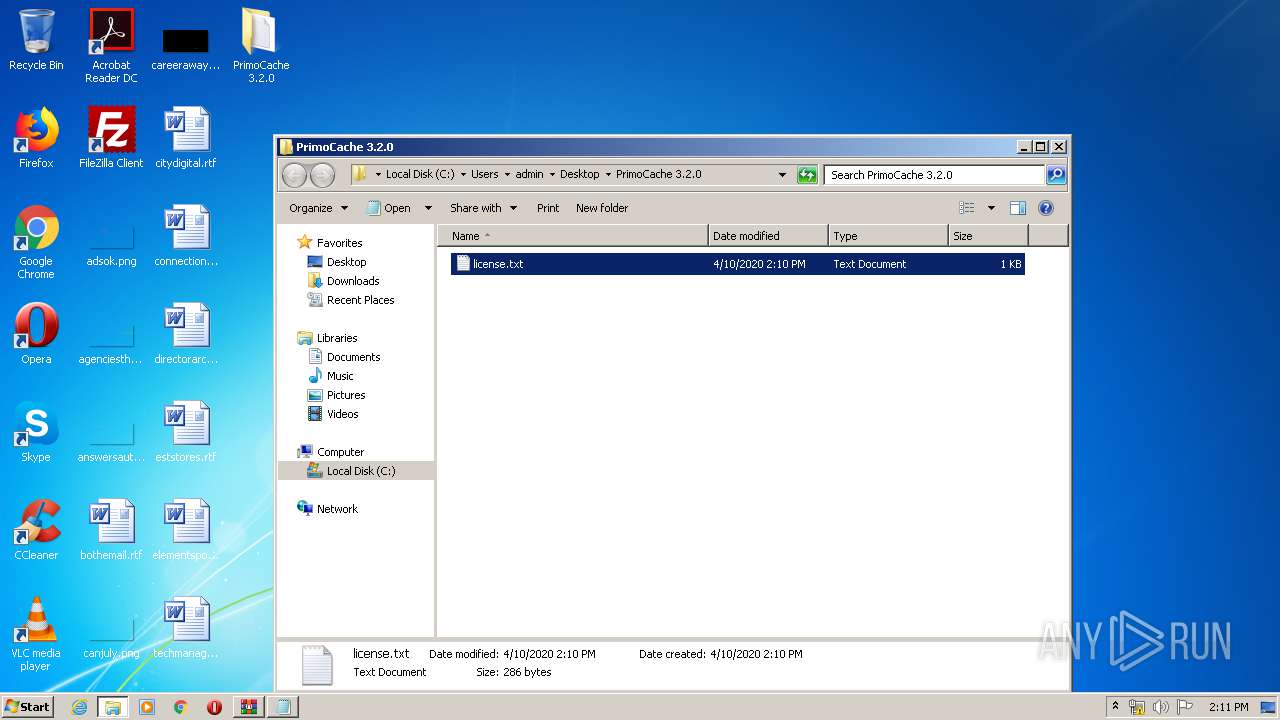
Task: Select Music under Libraries
Action: [340, 376]
